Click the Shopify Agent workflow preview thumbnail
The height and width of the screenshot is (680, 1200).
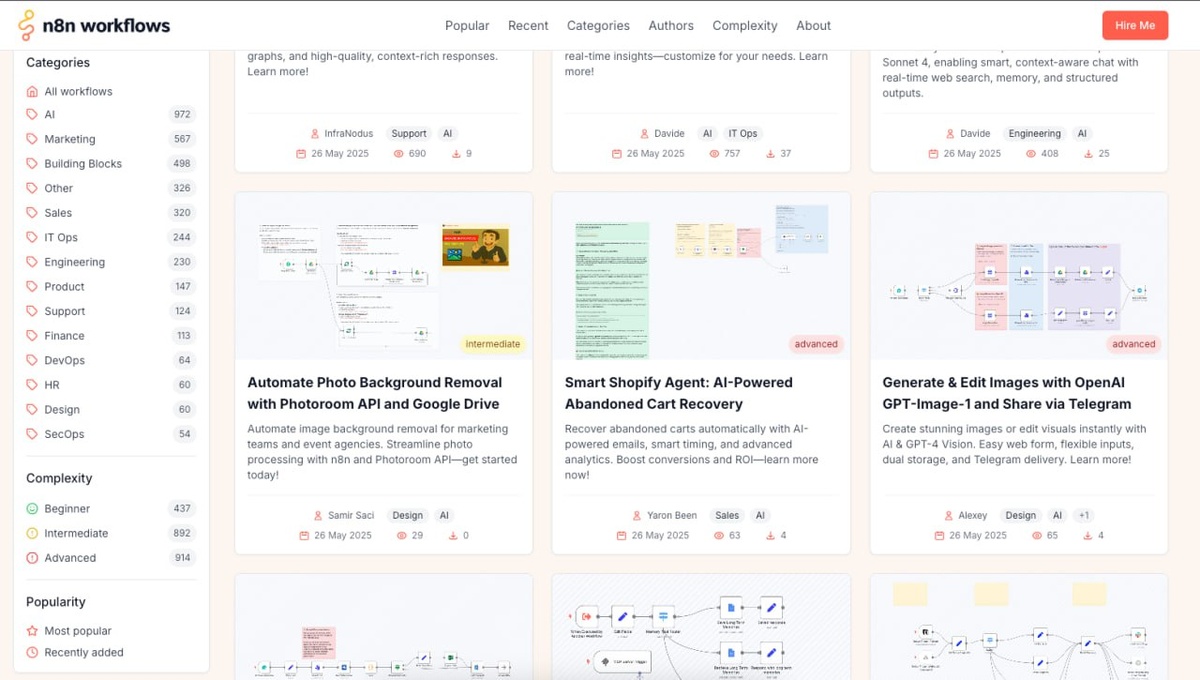pyautogui.click(x=701, y=276)
